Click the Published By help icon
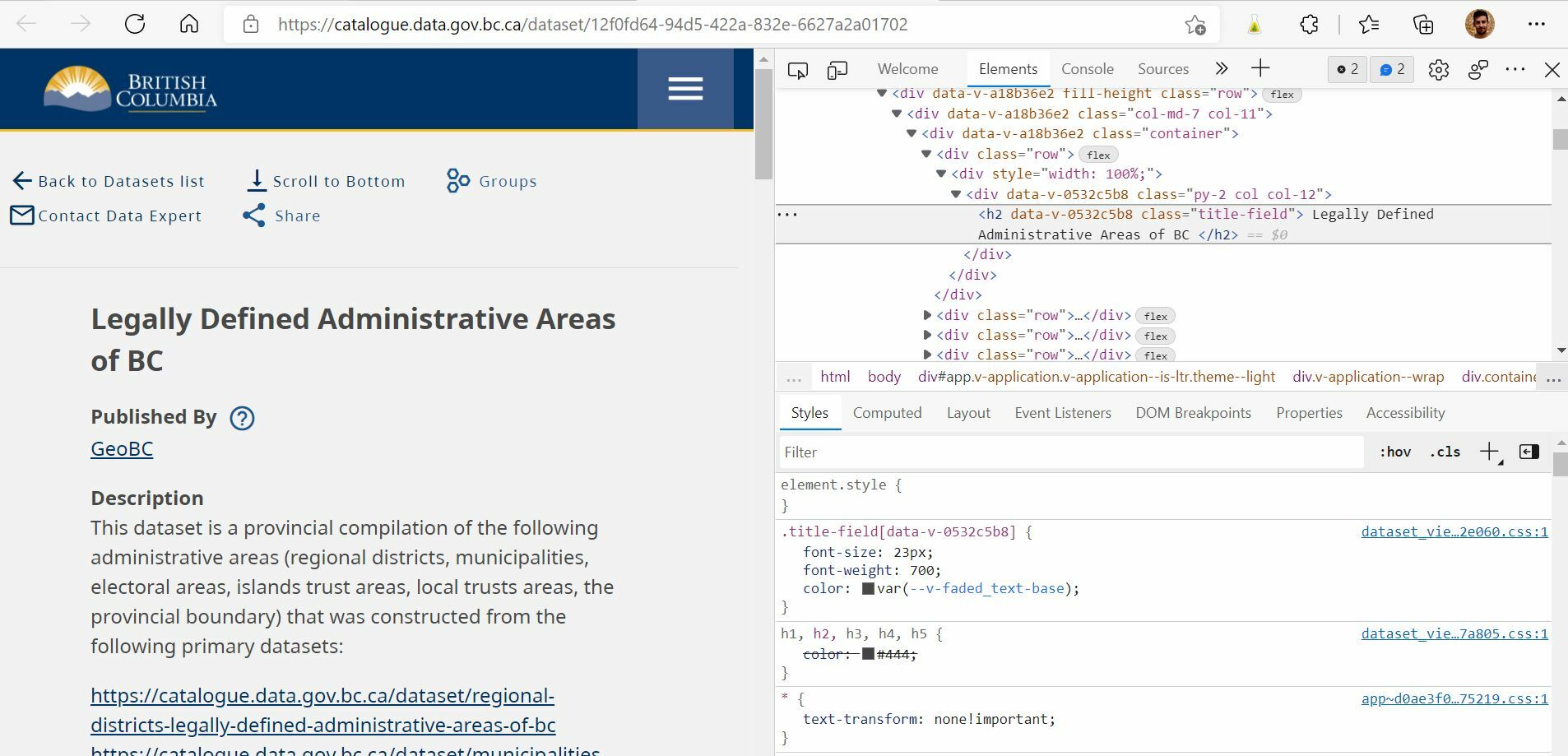The width and height of the screenshot is (1568, 756). (x=242, y=418)
